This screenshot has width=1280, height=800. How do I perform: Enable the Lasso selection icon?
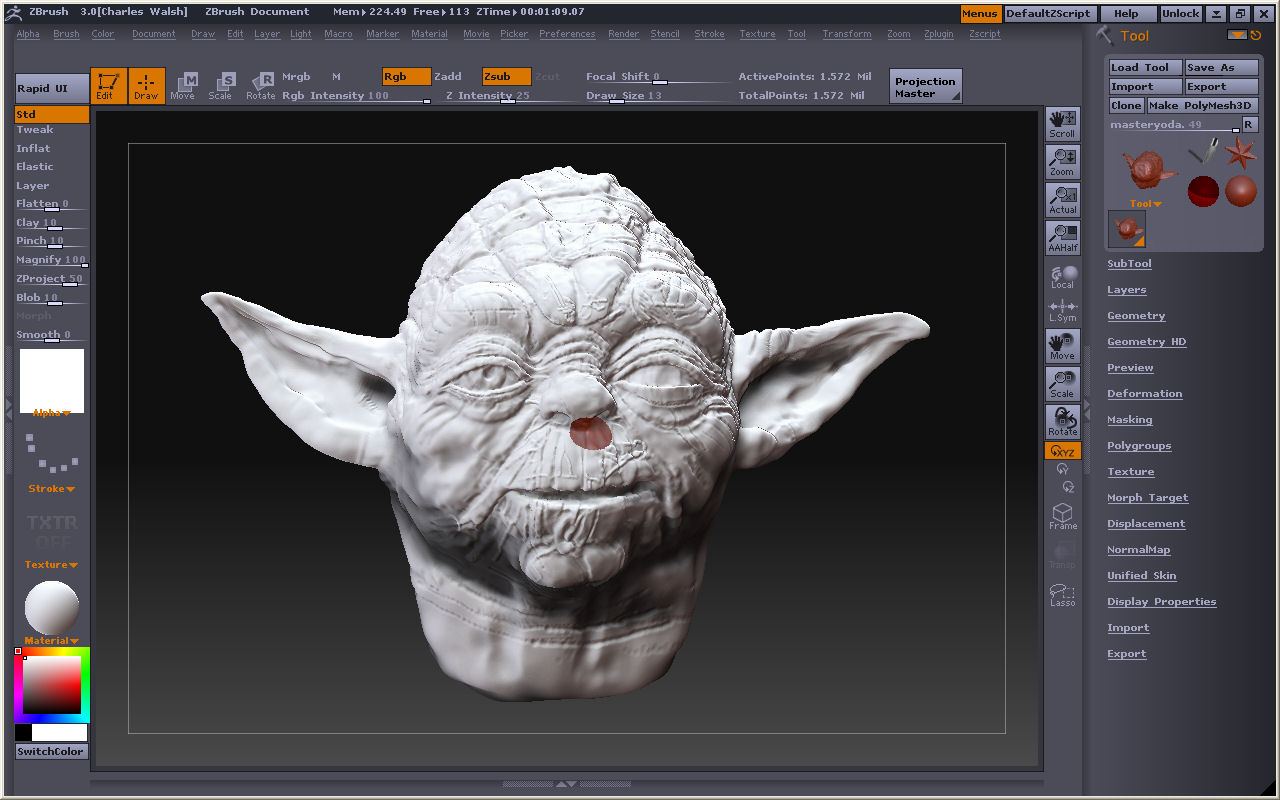point(1062,596)
